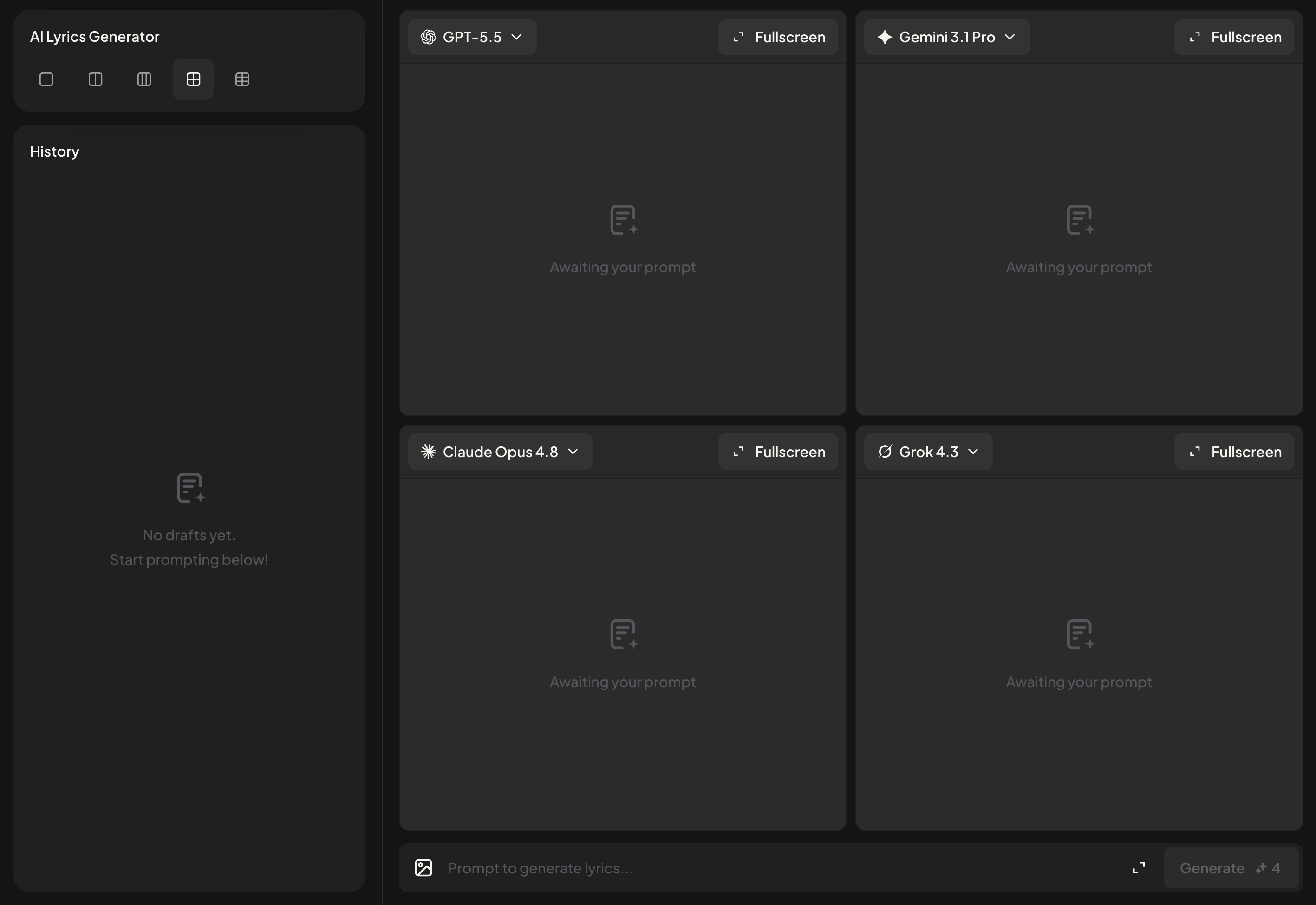Select the three-column layout icon
The height and width of the screenshot is (905, 1316).
(x=144, y=79)
